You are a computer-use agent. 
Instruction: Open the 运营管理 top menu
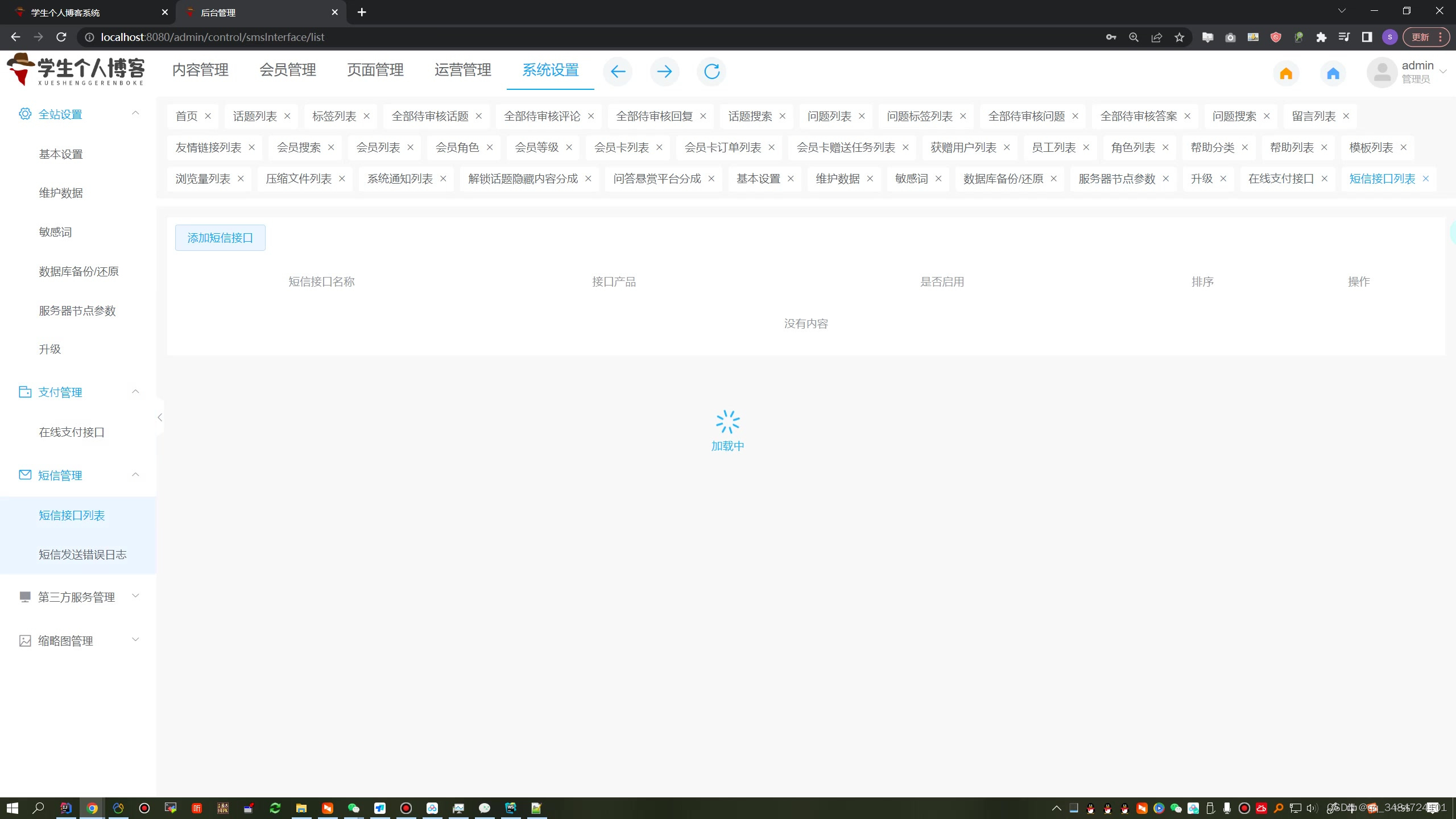tap(462, 70)
